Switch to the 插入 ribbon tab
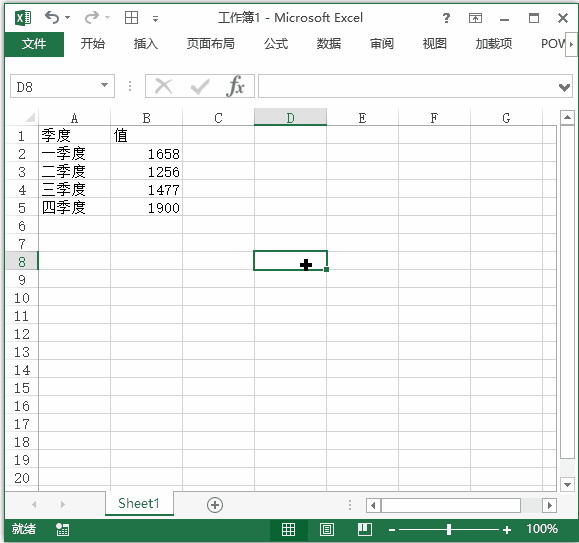The image size is (579, 543). [x=146, y=44]
